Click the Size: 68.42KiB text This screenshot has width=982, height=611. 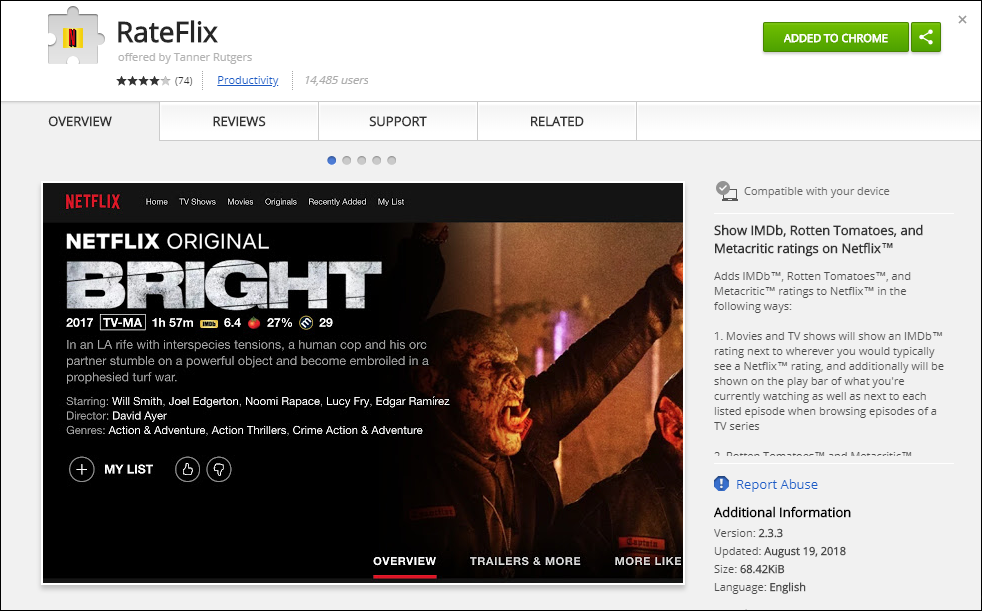click(749, 570)
